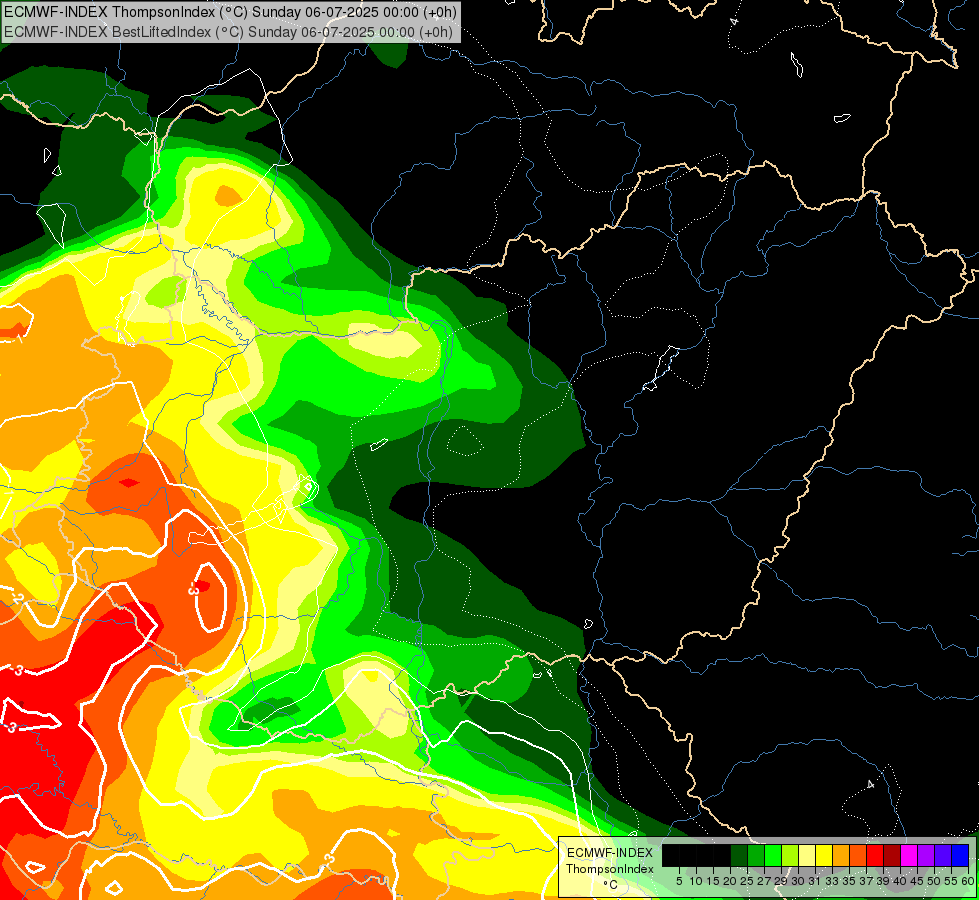This screenshot has height=900, width=979.
Task: Select the bright green 27-29 legend swatch
Action: 773,855
